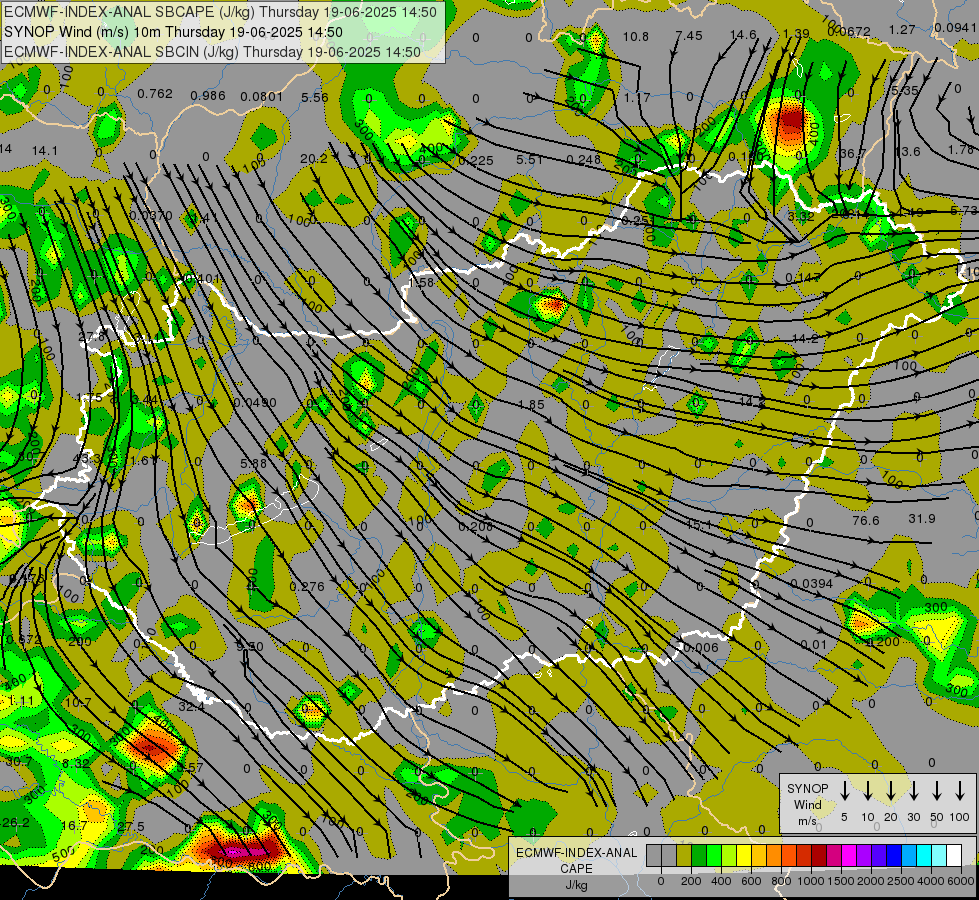Screen dimensions: 979x900
Task: Click the 10.8 value near top
Action: click(636, 37)
